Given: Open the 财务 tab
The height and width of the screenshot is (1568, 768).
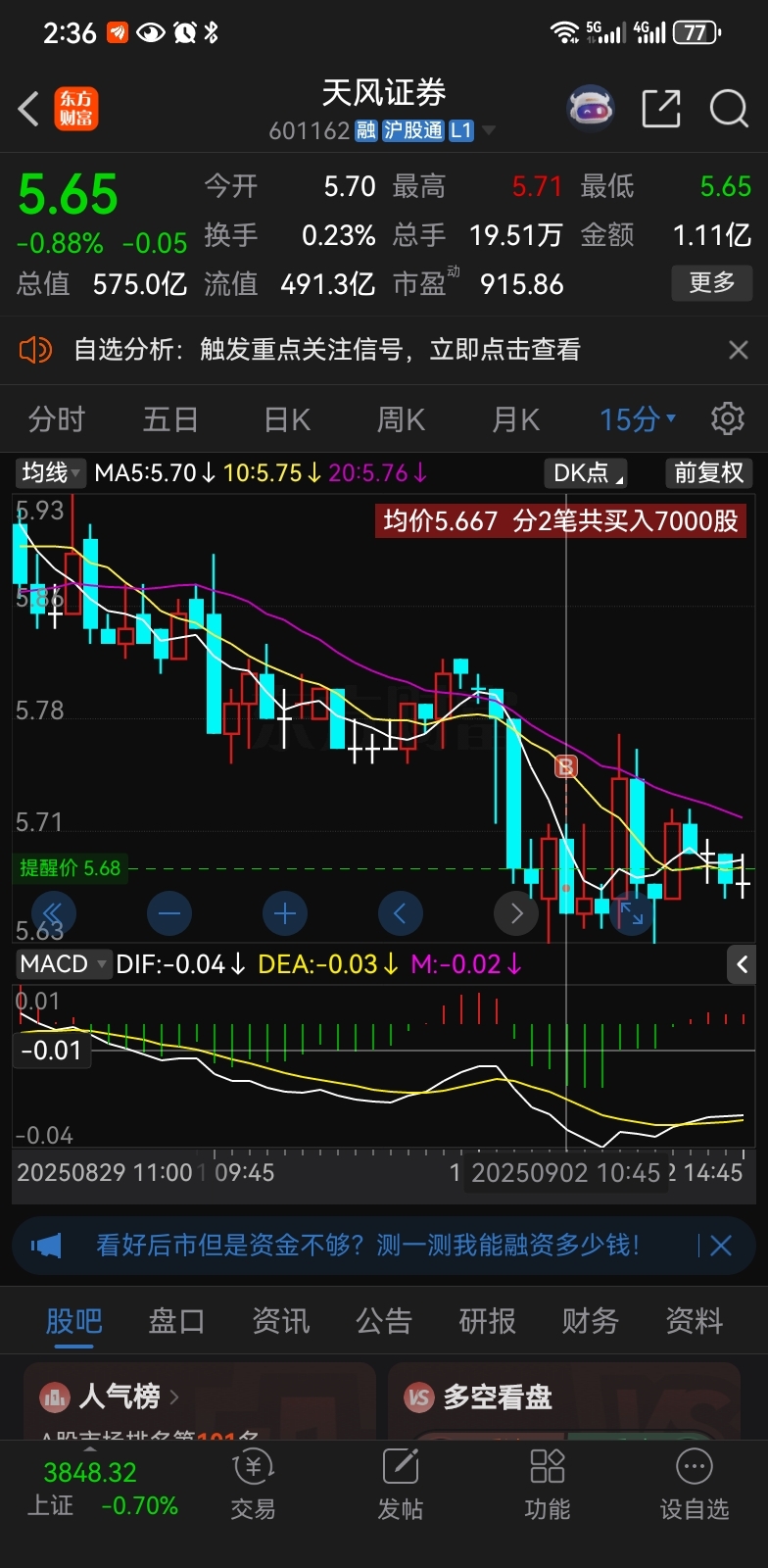Looking at the screenshot, I should point(591,1321).
